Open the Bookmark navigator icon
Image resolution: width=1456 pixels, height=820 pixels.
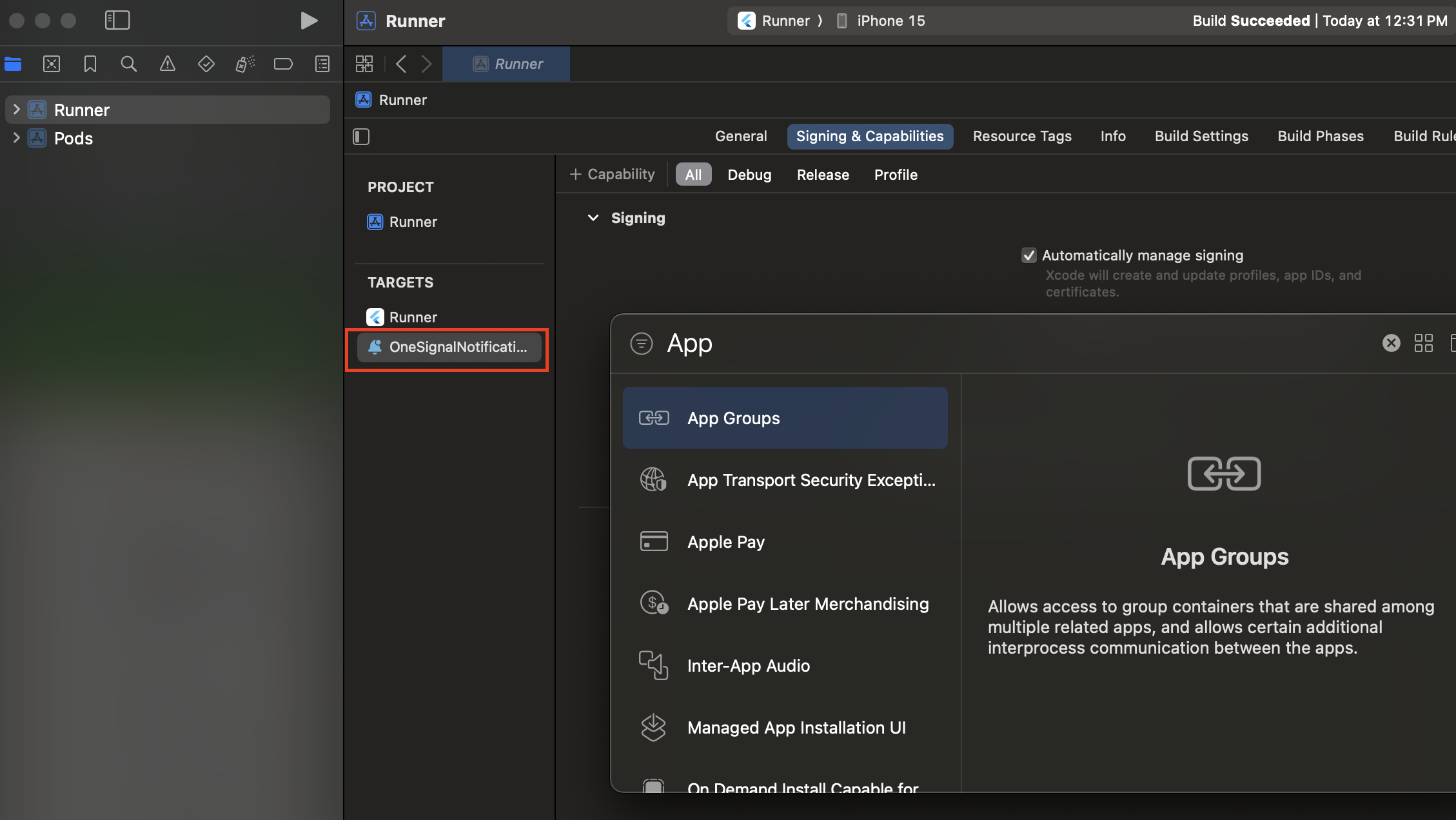coord(90,64)
